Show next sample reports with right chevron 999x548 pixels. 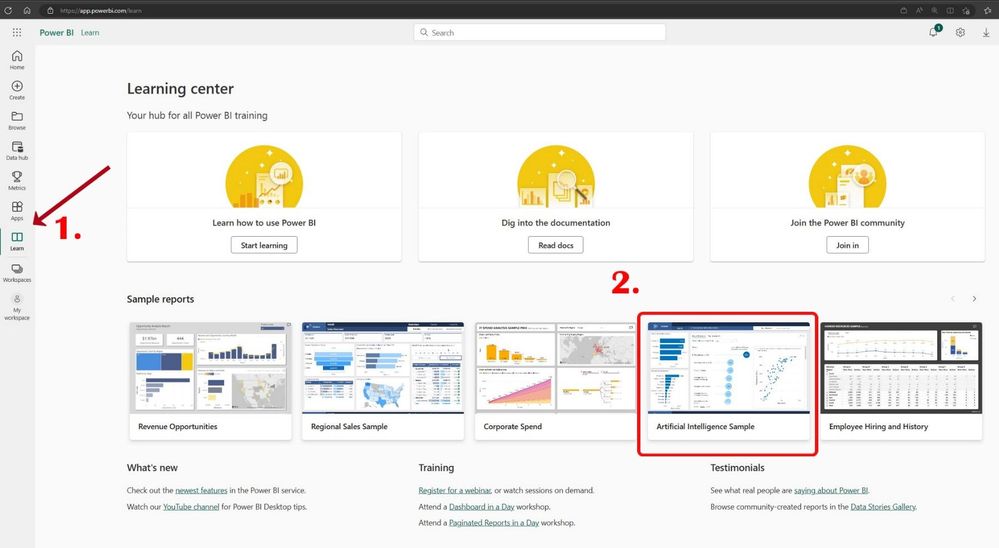click(x=974, y=299)
